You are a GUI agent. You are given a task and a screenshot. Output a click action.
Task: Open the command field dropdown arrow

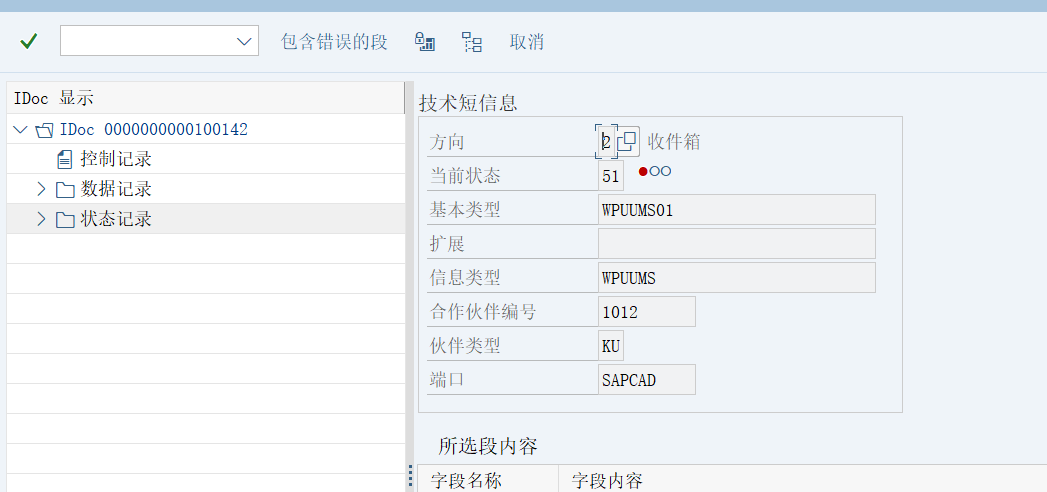244,42
